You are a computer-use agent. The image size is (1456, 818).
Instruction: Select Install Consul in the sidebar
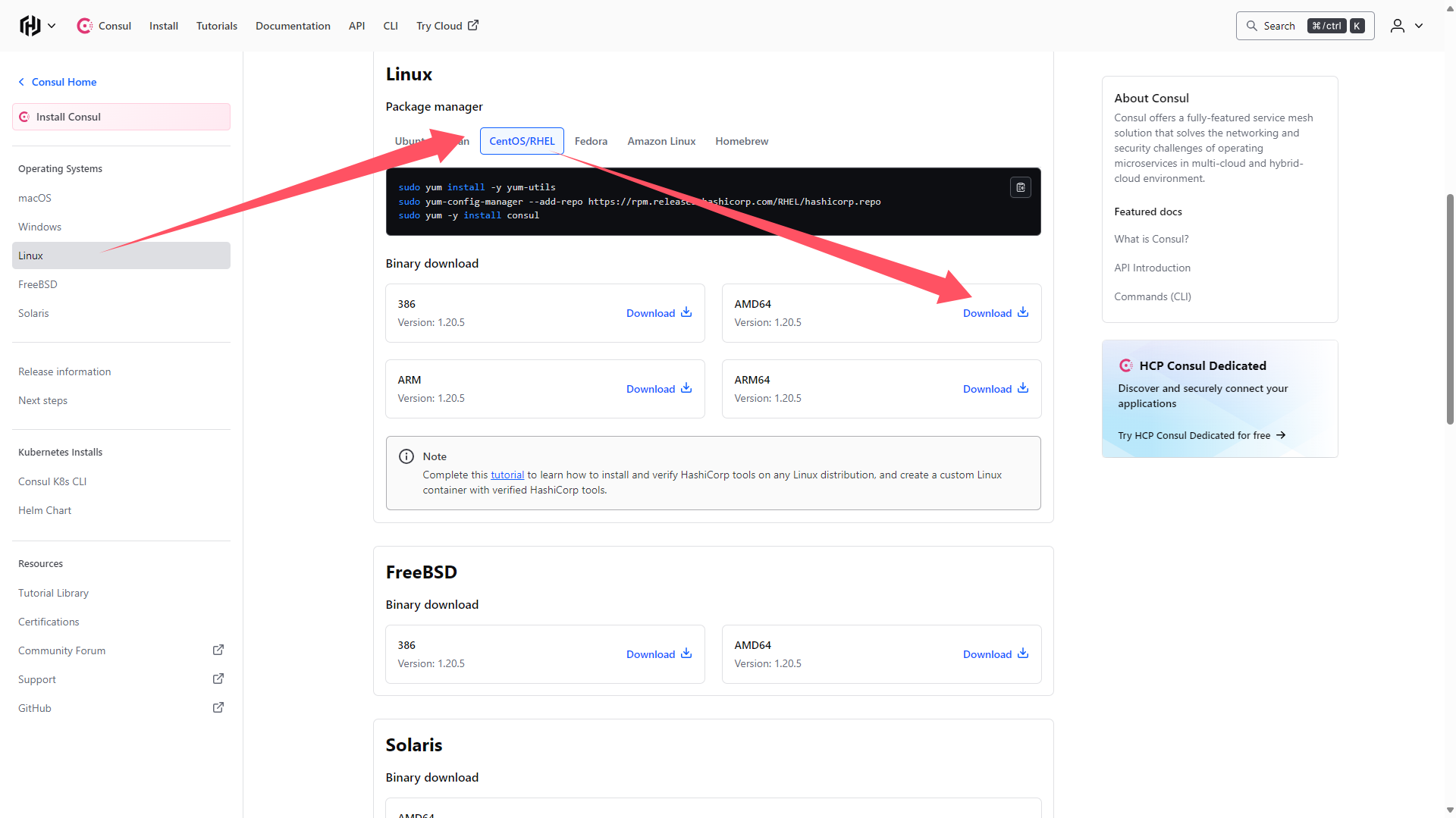pos(121,117)
